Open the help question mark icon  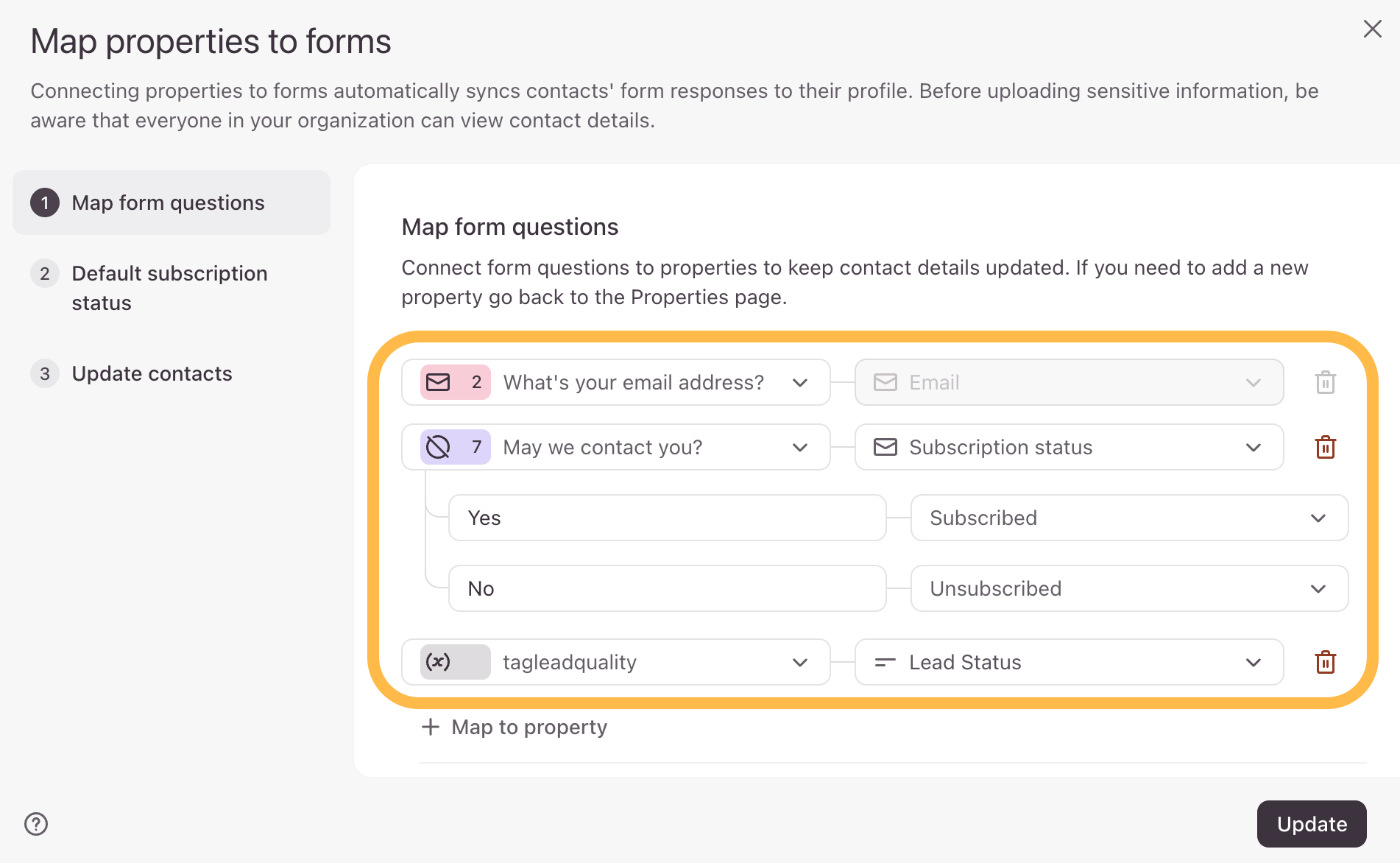coord(36,824)
